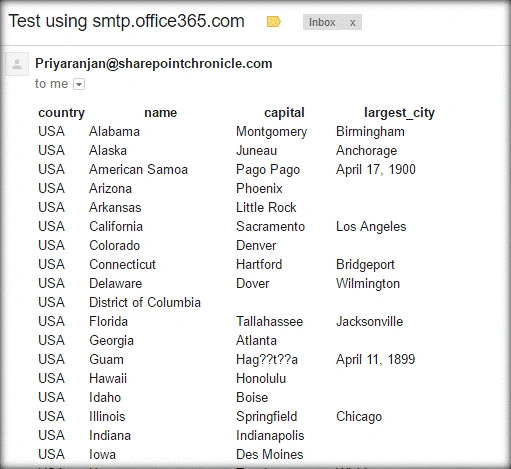Click 'USA' in the Guam row

tap(51, 359)
